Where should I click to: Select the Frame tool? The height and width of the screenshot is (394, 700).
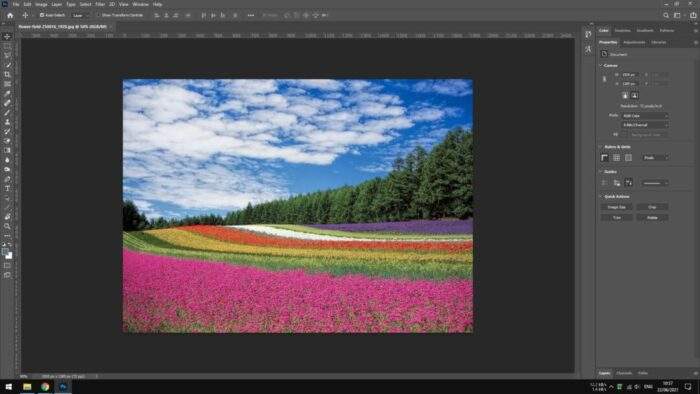point(7,84)
